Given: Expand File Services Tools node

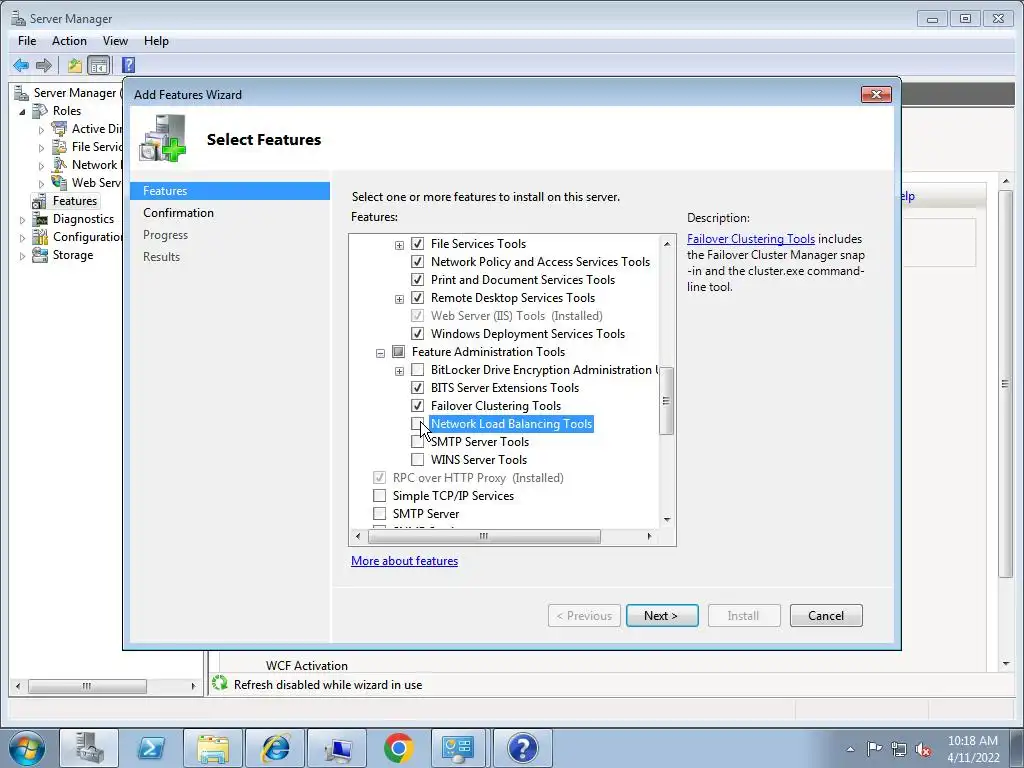Looking at the screenshot, I should 399,245.
